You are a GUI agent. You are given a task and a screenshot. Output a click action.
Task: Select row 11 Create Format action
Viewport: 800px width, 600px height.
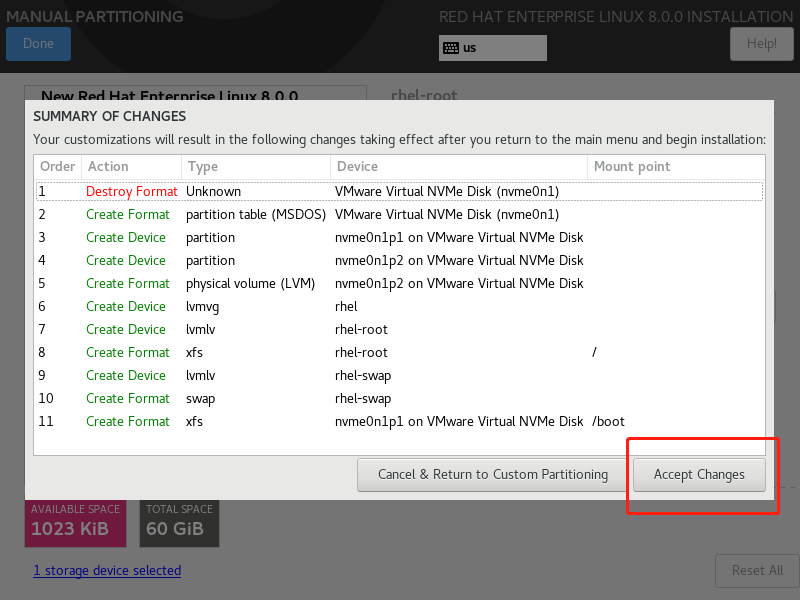(x=128, y=421)
